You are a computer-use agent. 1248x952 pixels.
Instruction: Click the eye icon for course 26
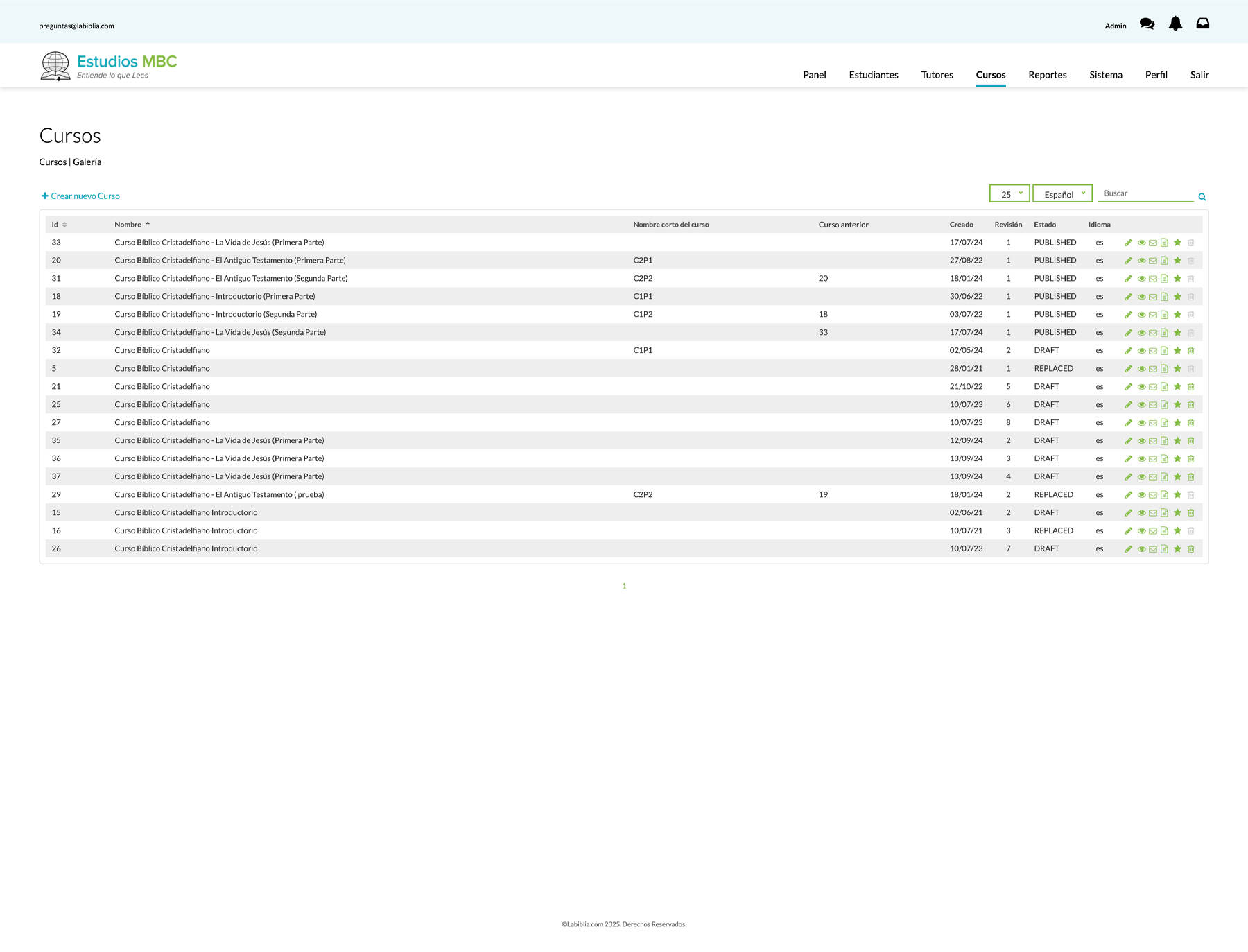coord(1141,549)
